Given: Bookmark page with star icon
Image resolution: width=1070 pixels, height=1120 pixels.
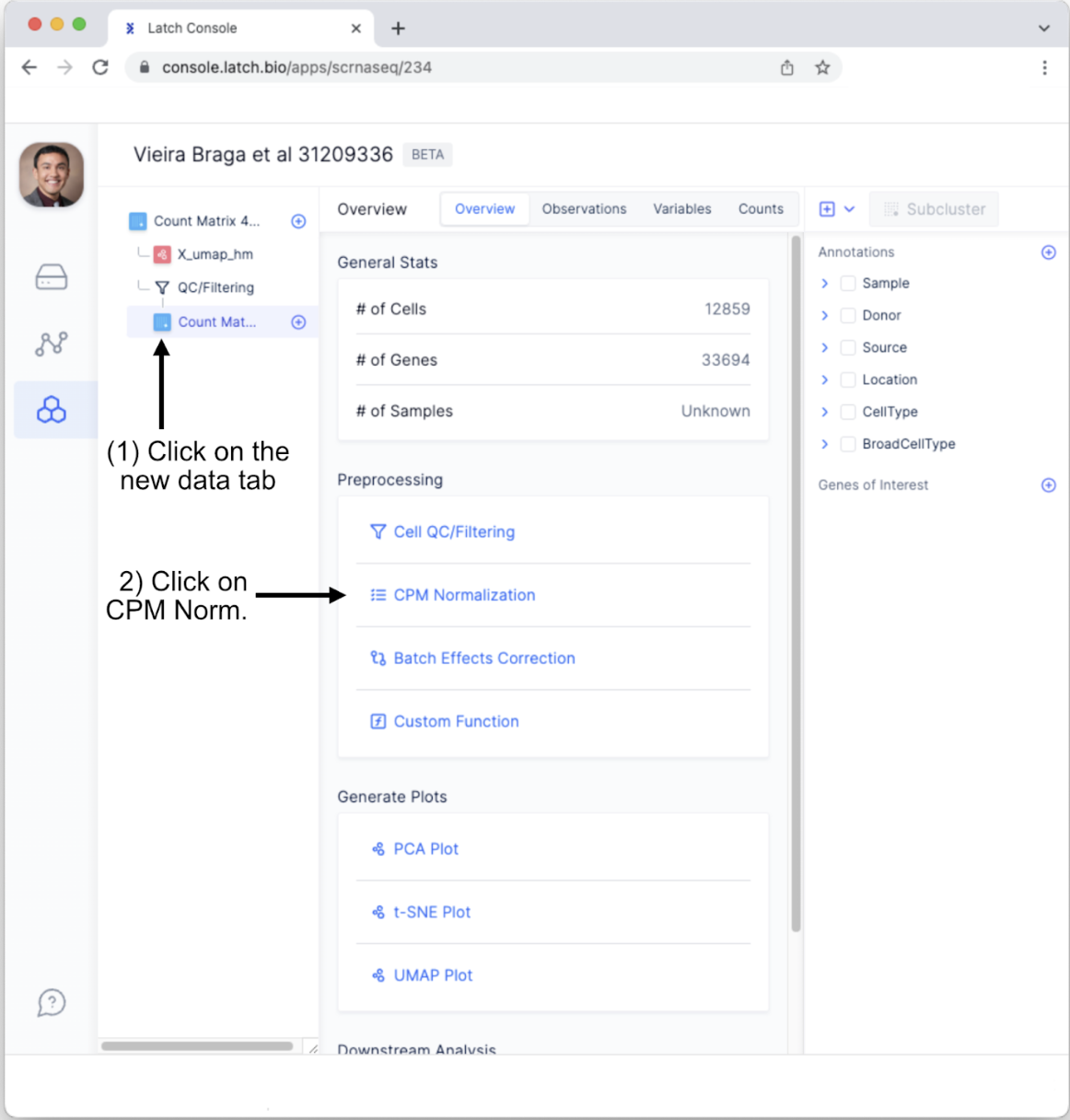Looking at the screenshot, I should [822, 67].
